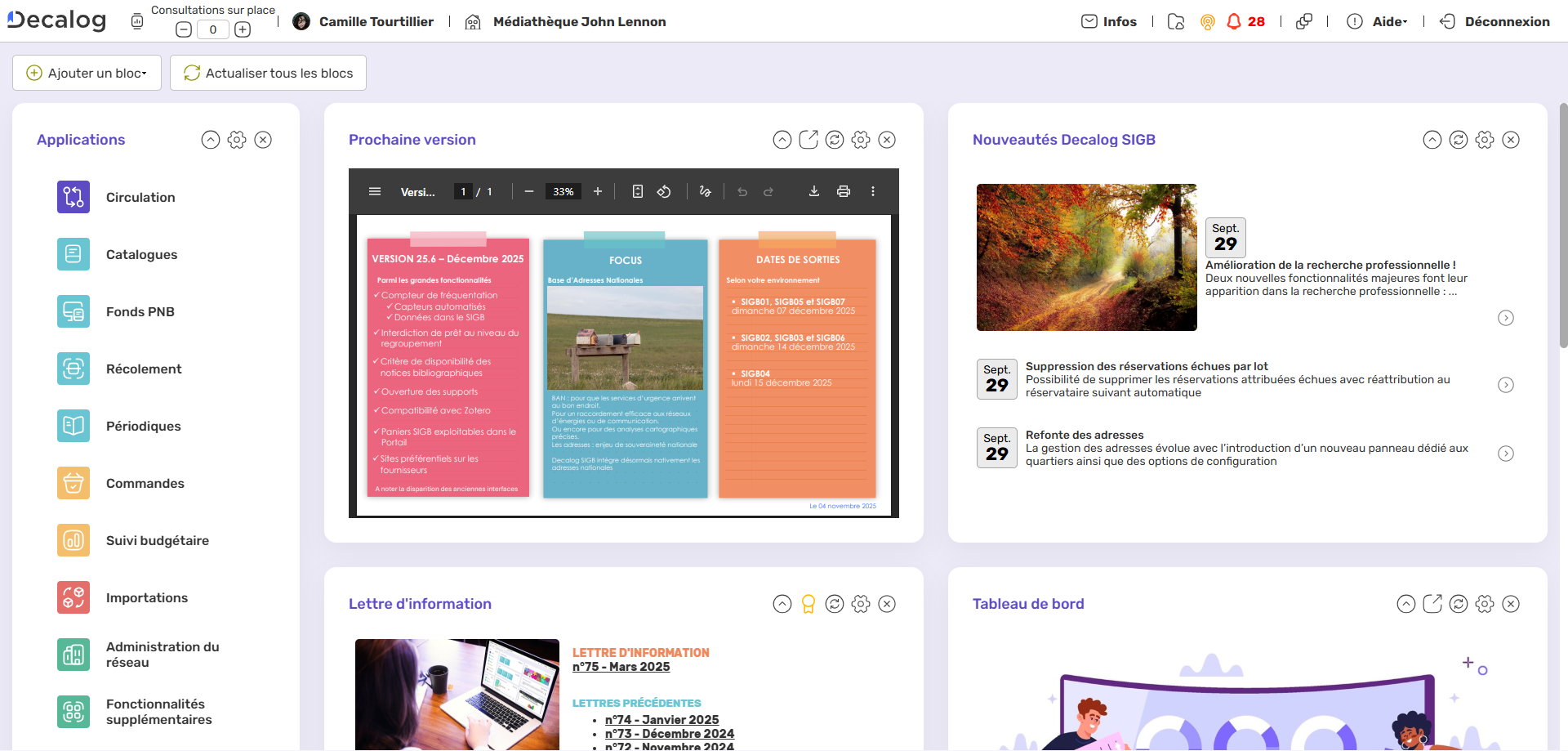The height and width of the screenshot is (751, 1568).
Task: Open the Circulation application
Action: coord(140,197)
